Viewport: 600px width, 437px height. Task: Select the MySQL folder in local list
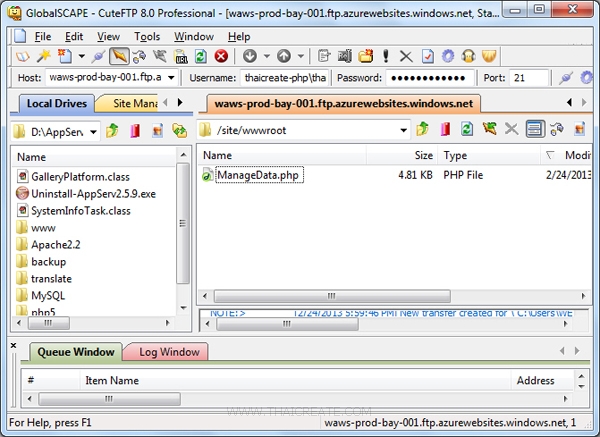coord(48,295)
